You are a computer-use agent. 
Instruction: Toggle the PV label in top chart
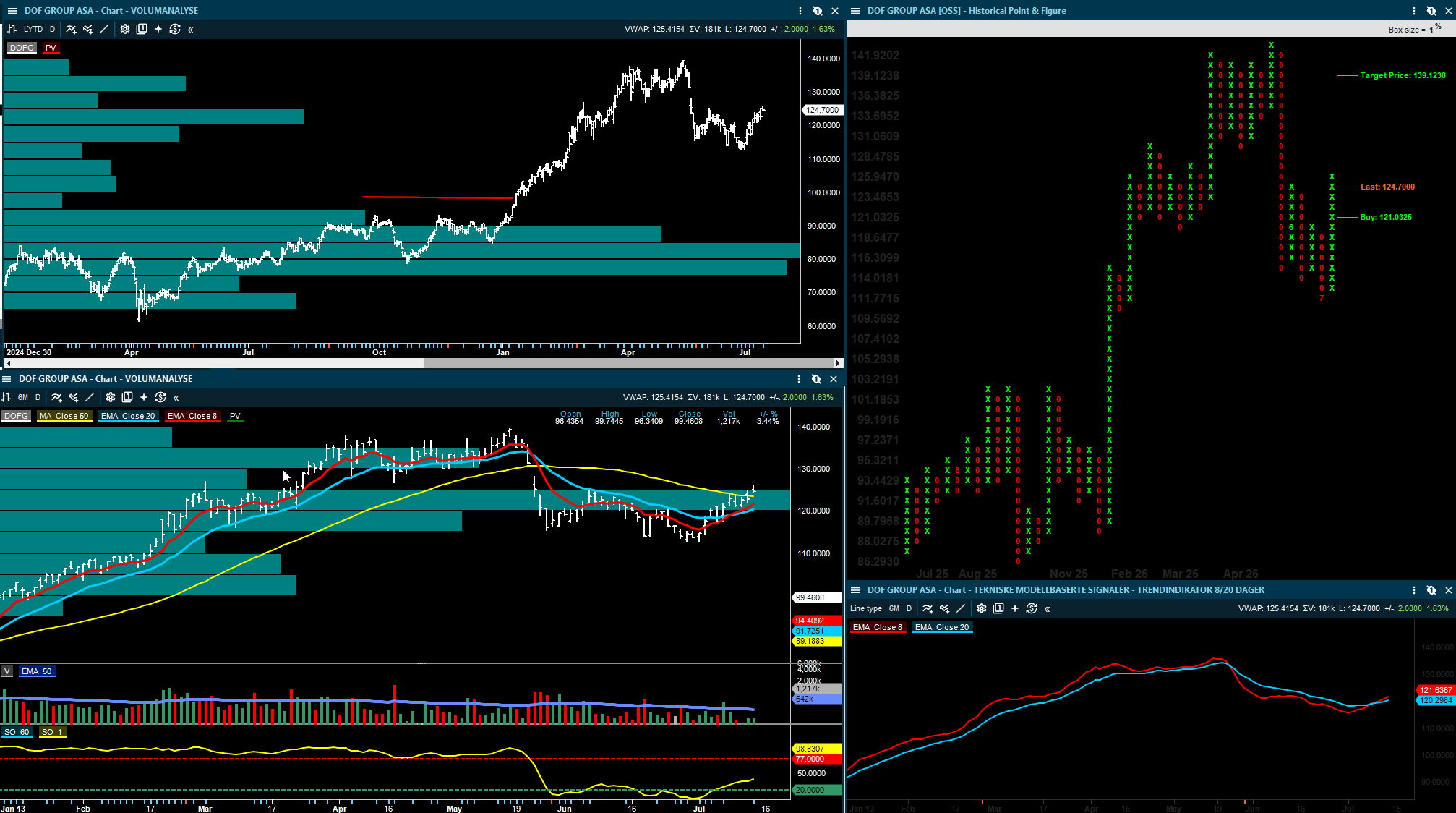coord(51,48)
